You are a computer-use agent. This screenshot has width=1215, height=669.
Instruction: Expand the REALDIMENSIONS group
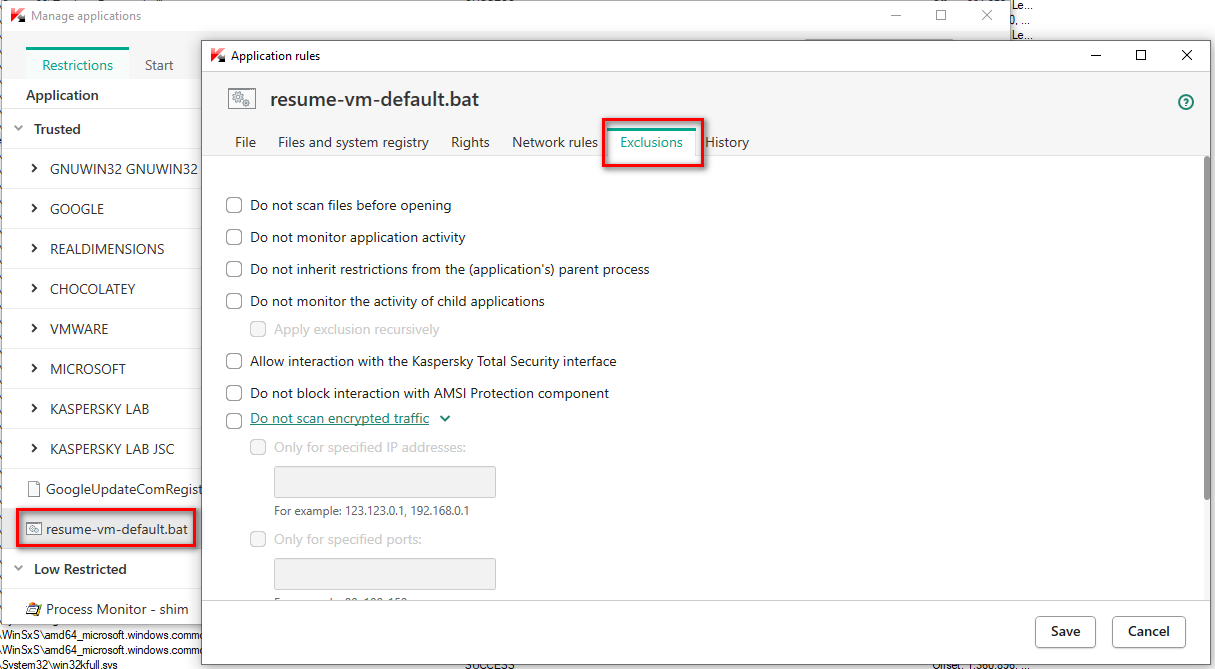point(35,249)
